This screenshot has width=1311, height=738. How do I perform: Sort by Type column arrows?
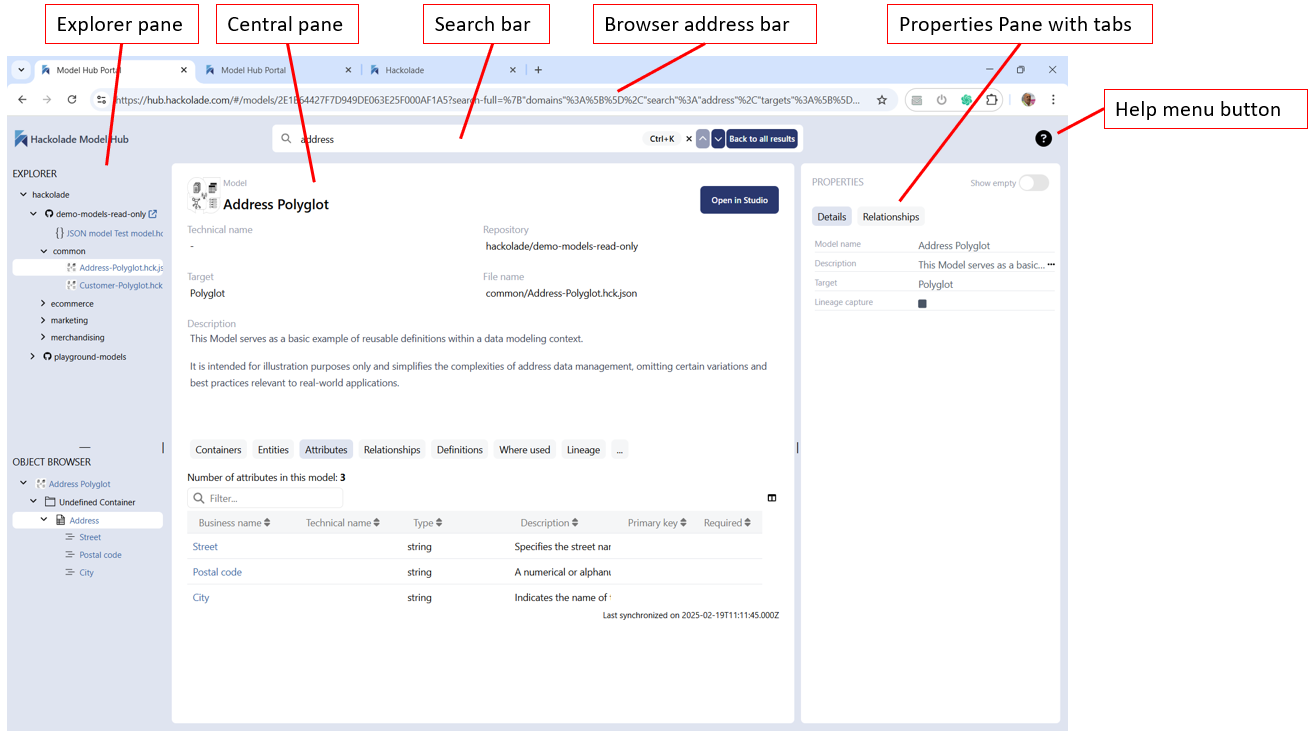point(439,523)
